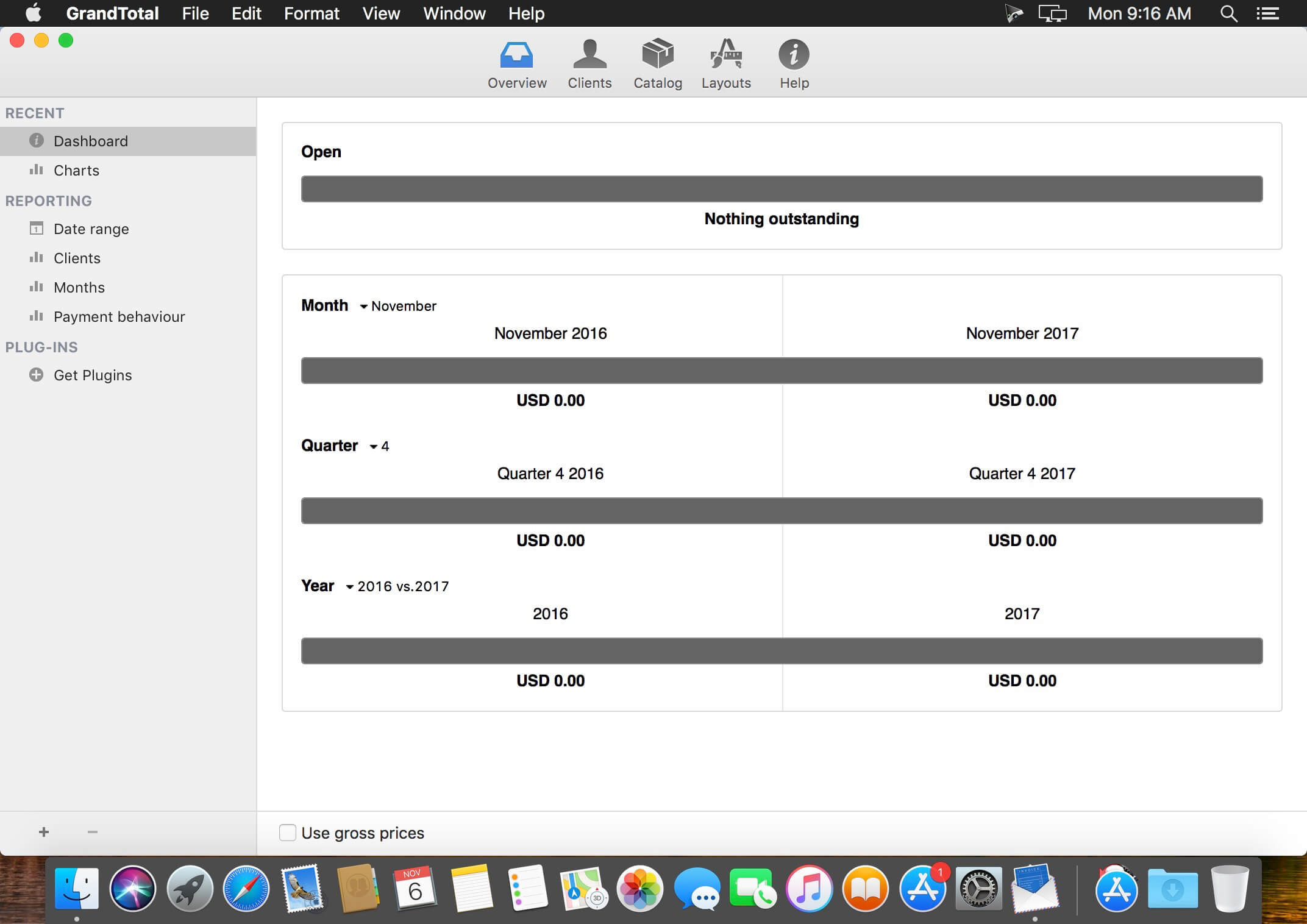Viewport: 1307px width, 924px height.
Task: Select Charts in the sidebar
Action: [x=76, y=170]
